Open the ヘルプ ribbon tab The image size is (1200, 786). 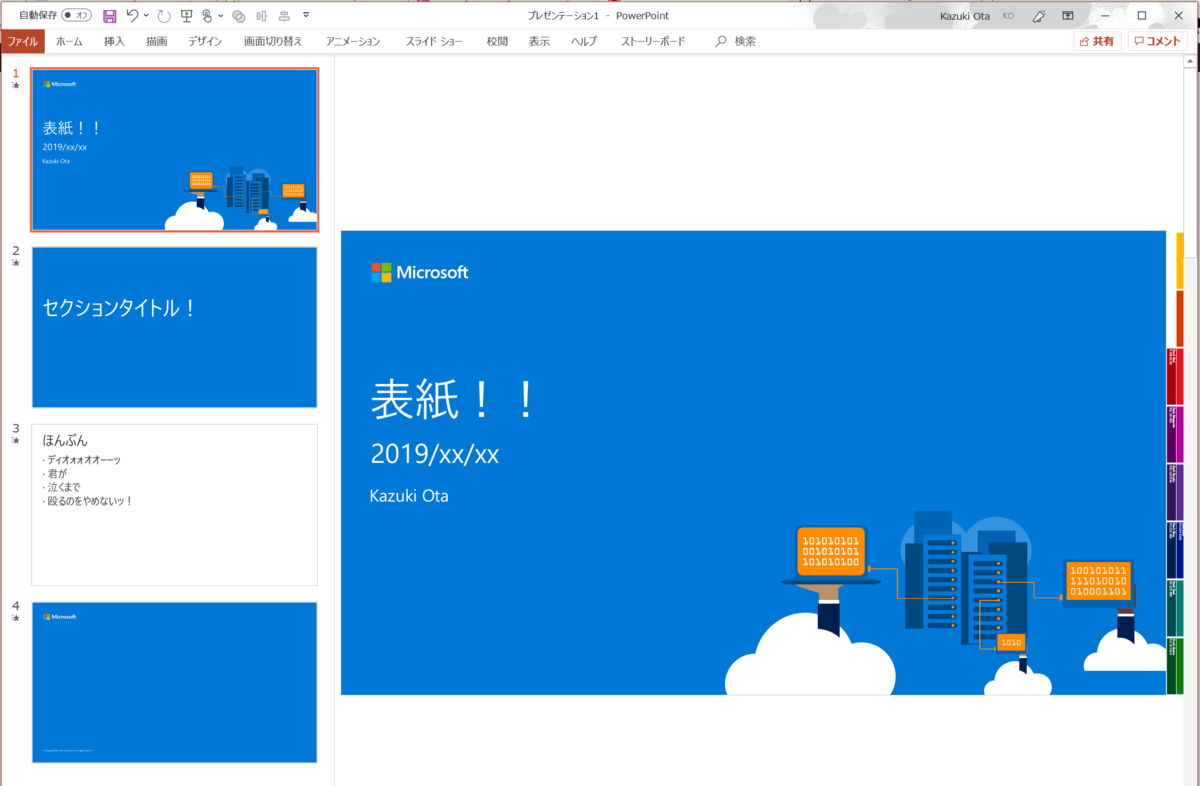coord(584,41)
